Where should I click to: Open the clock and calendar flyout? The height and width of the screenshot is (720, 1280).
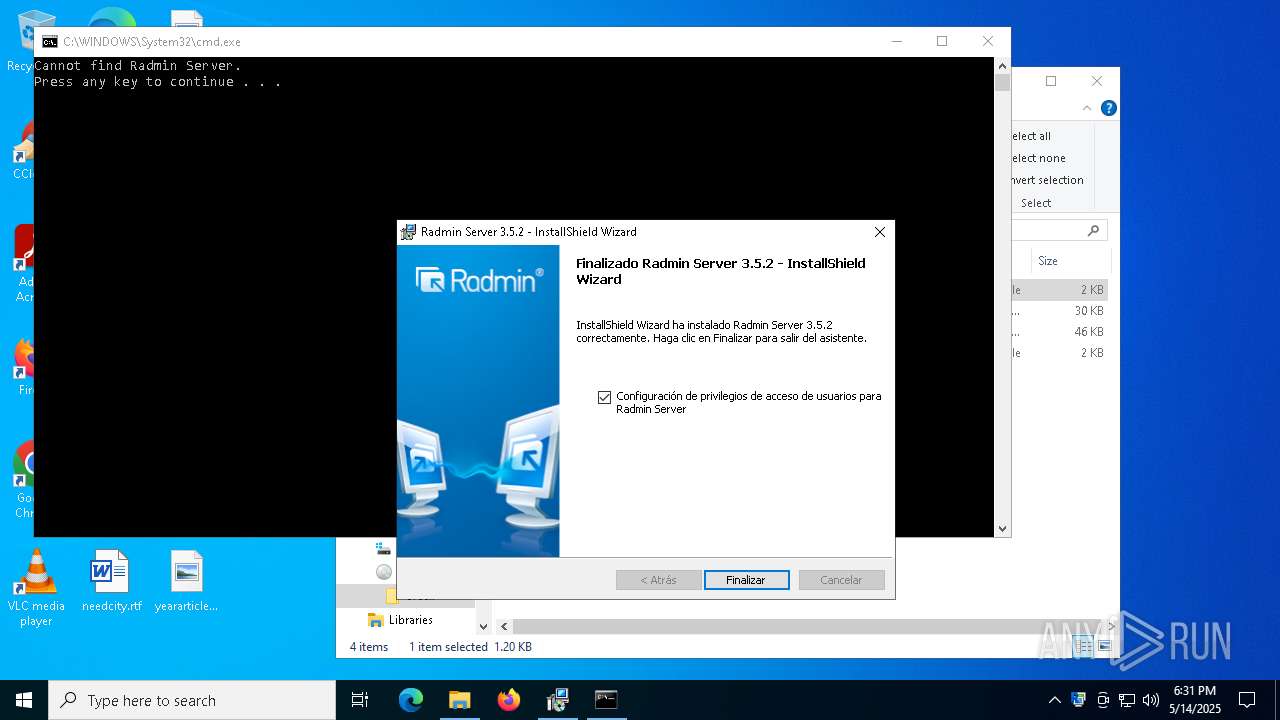1195,700
